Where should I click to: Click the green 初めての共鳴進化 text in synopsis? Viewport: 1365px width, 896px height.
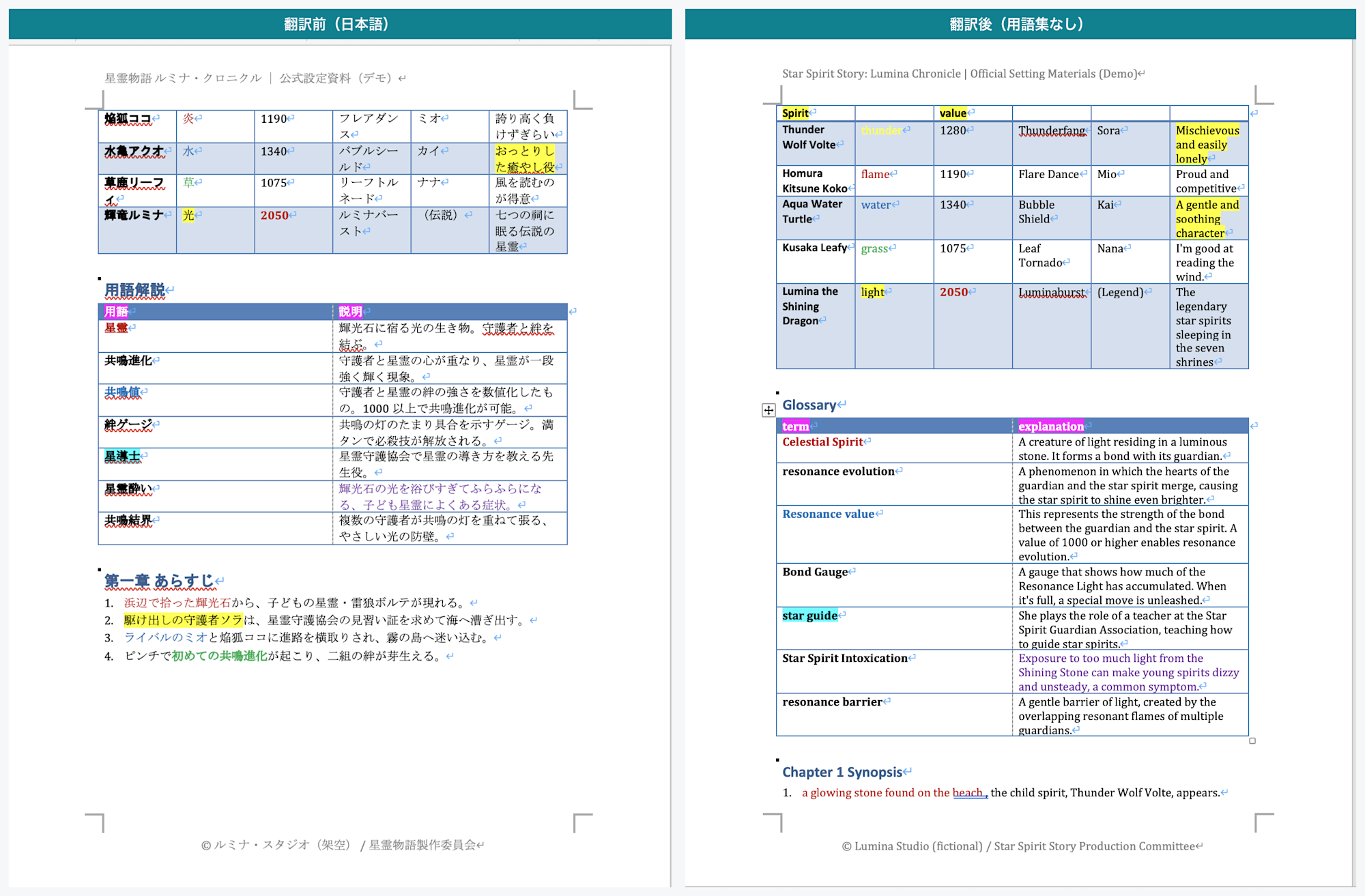pos(220,656)
